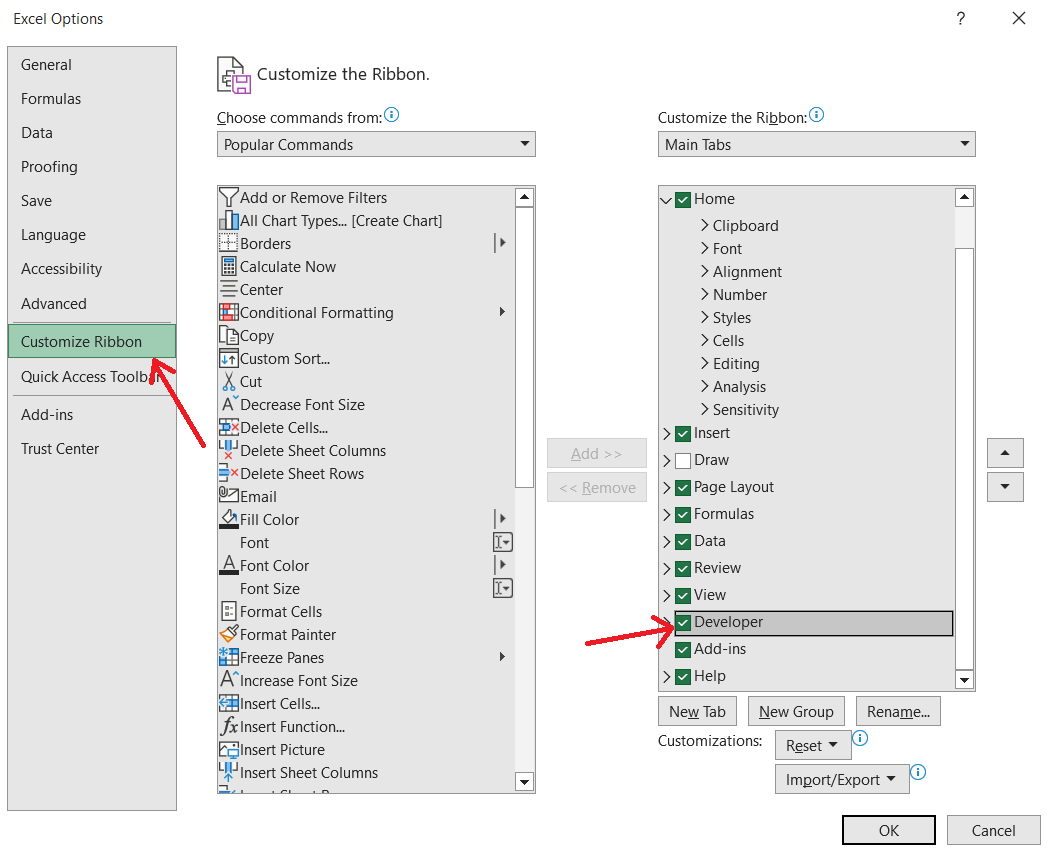Click the OK button

click(888, 830)
